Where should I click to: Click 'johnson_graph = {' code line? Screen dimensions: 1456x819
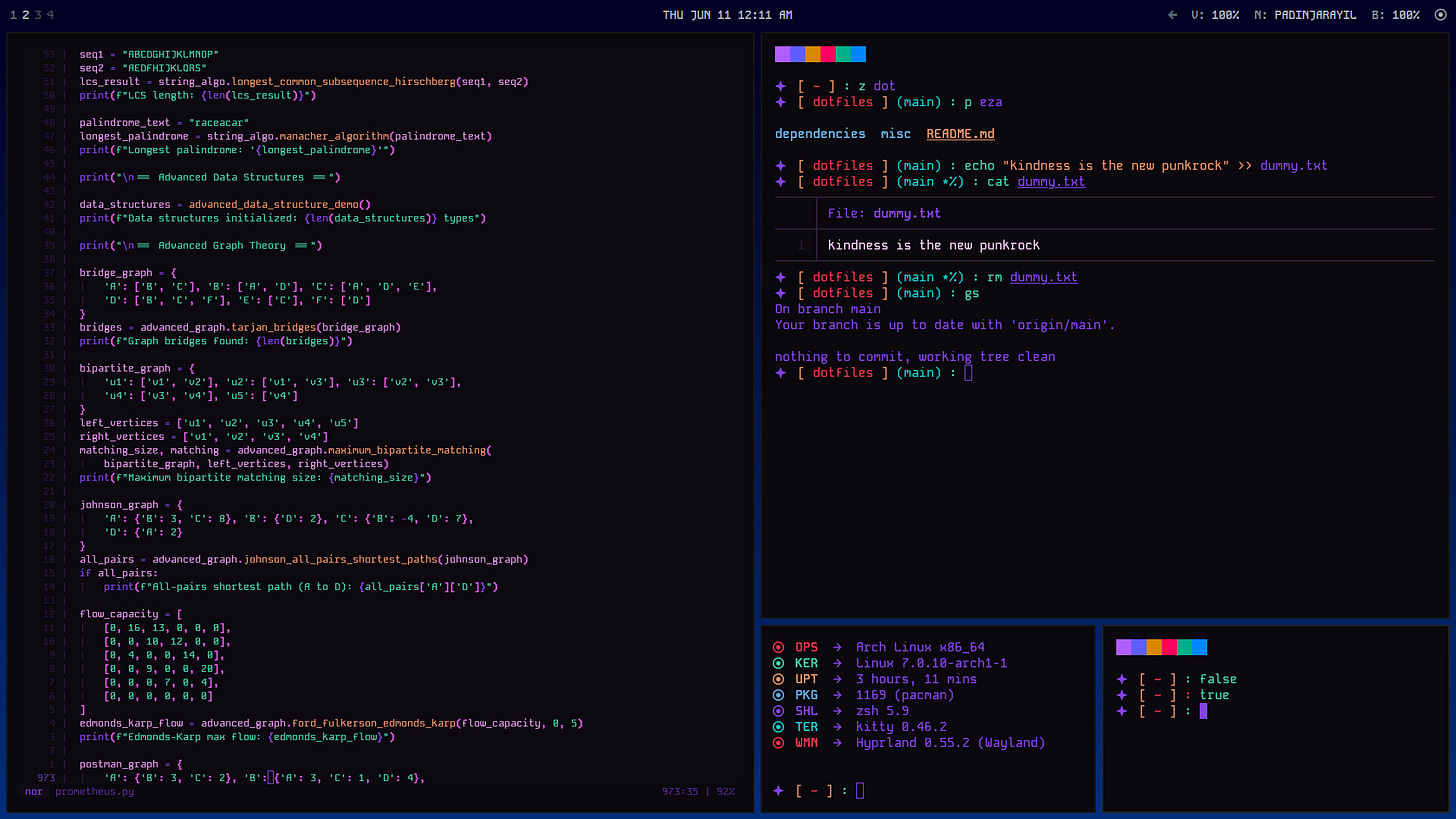[x=131, y=505]
